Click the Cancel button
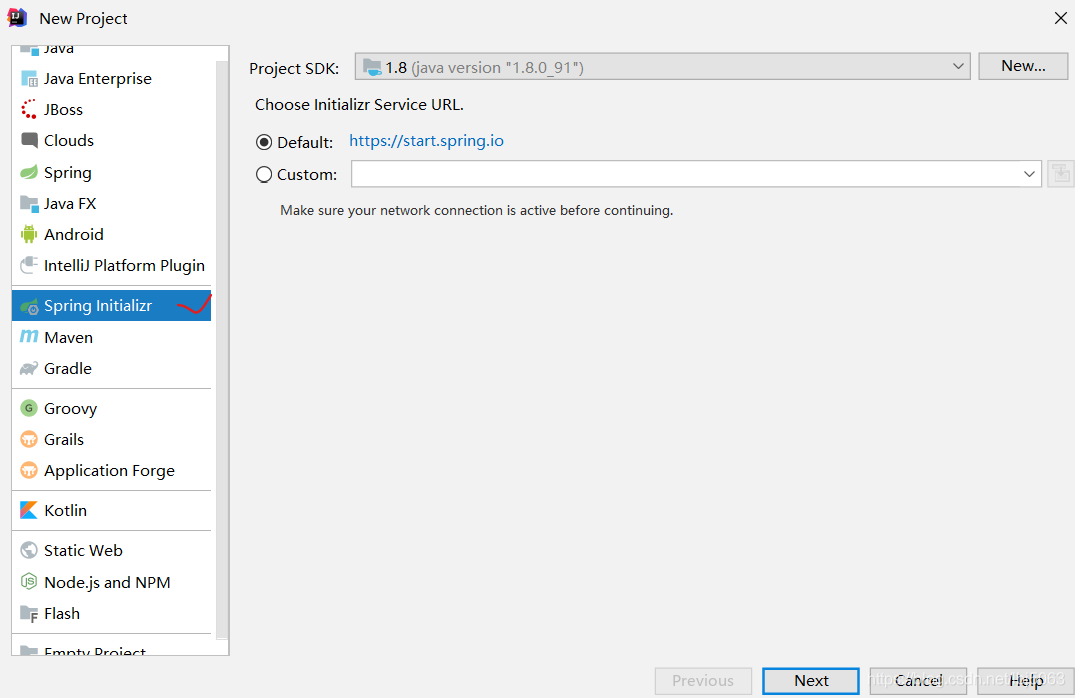 (918, 681)
